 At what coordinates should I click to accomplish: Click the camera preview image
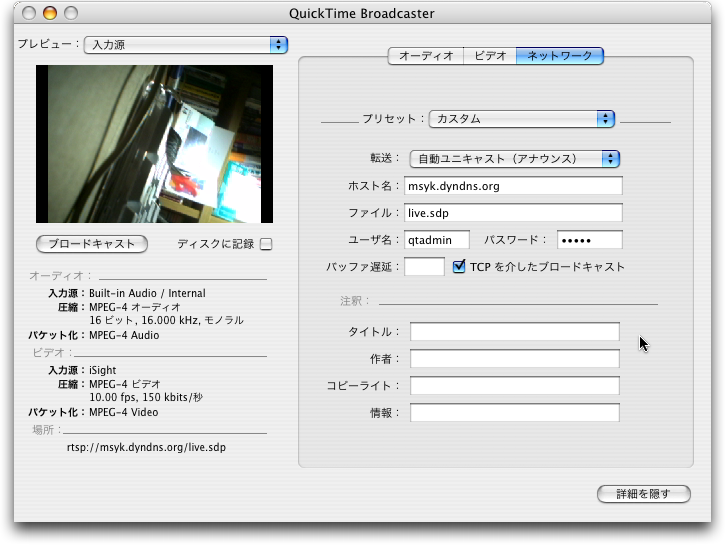[x=154, y=144]
